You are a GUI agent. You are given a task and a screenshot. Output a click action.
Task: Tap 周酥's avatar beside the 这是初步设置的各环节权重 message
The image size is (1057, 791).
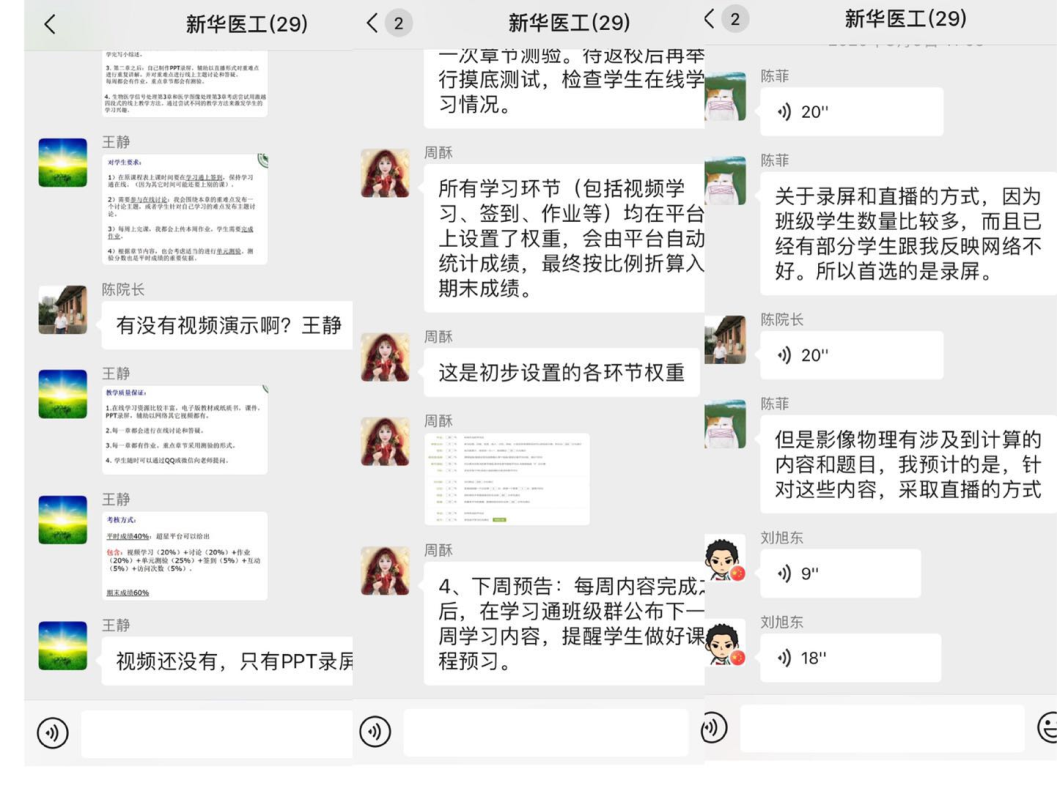385,357
